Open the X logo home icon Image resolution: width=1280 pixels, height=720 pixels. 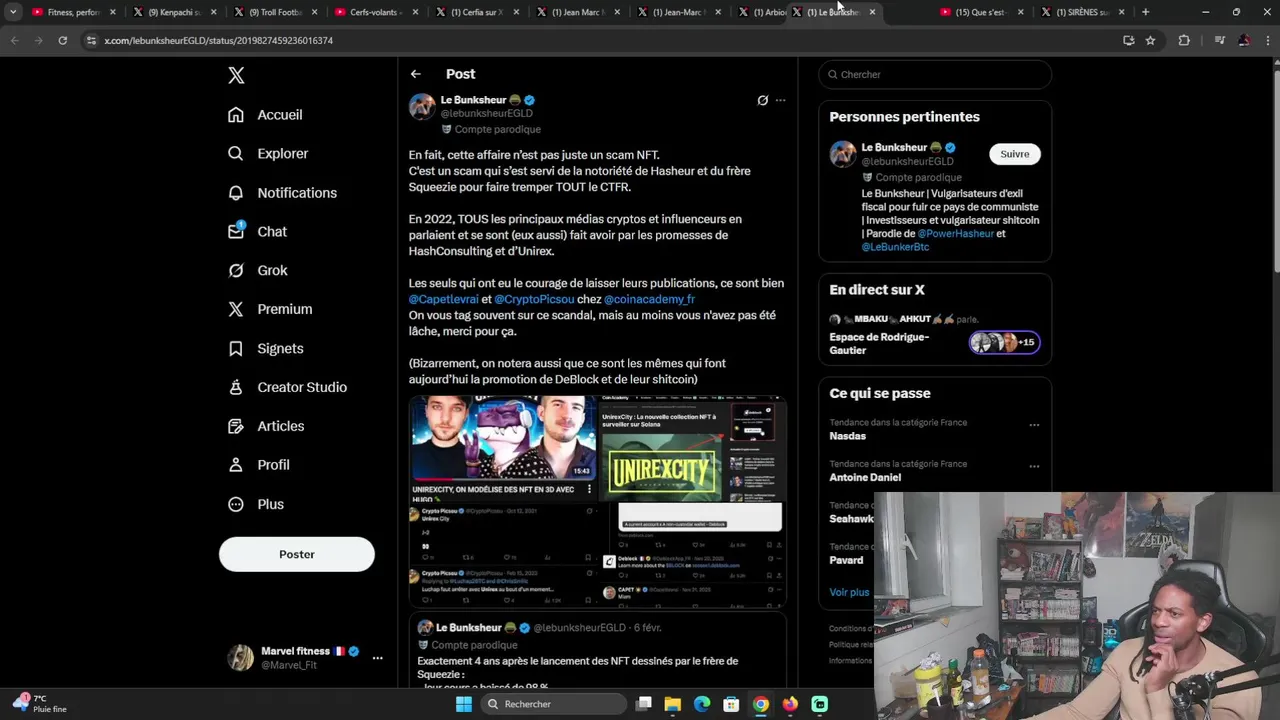pos(236,75)
